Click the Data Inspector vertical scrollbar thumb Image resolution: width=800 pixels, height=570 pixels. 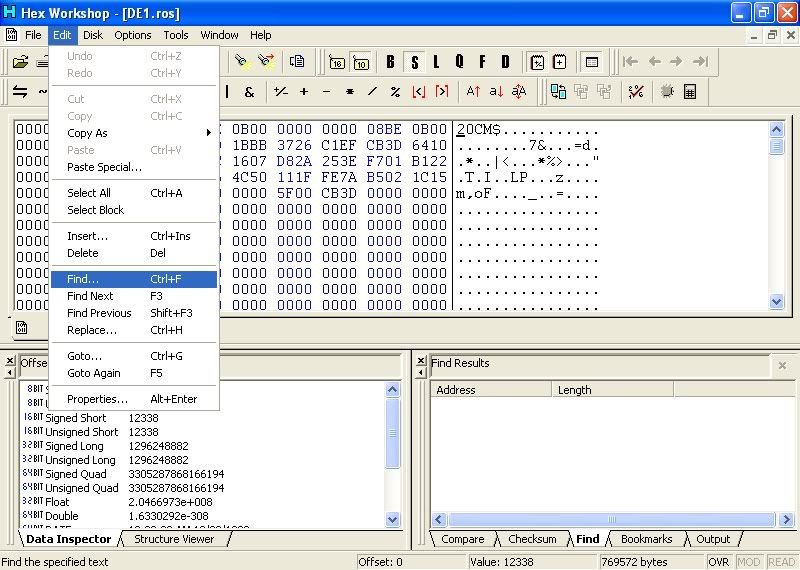click(x=392, y=433)
